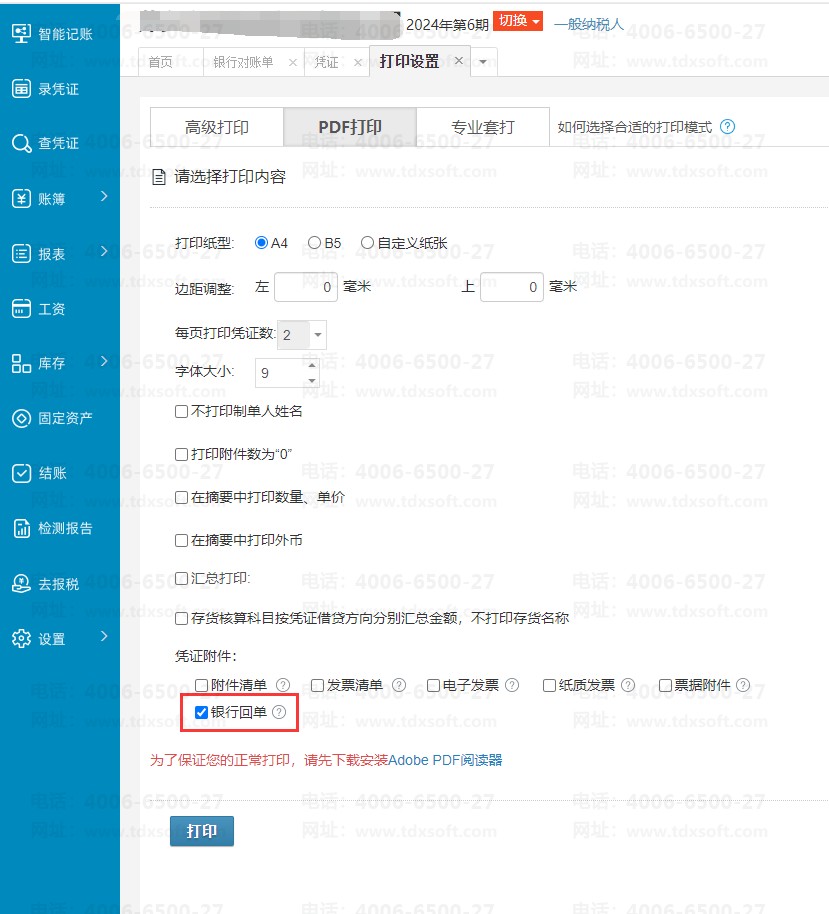Click the 固定资产 fixed assets icon
This screenshot has width=829, height=914.
(x=21, y=418)
